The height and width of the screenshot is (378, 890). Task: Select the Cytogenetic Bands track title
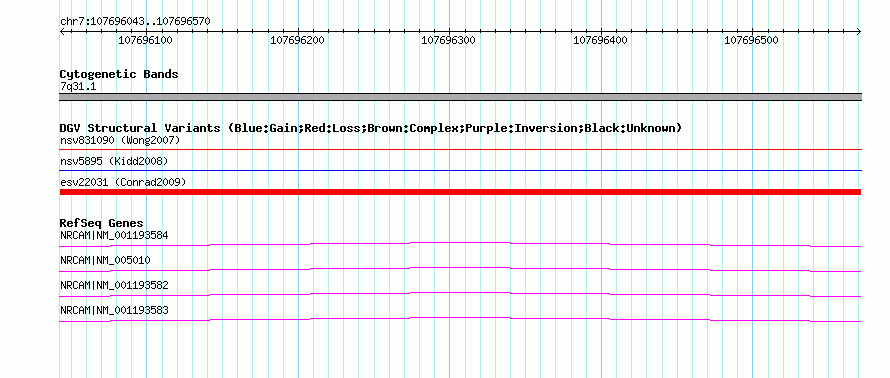coord(119,74)
